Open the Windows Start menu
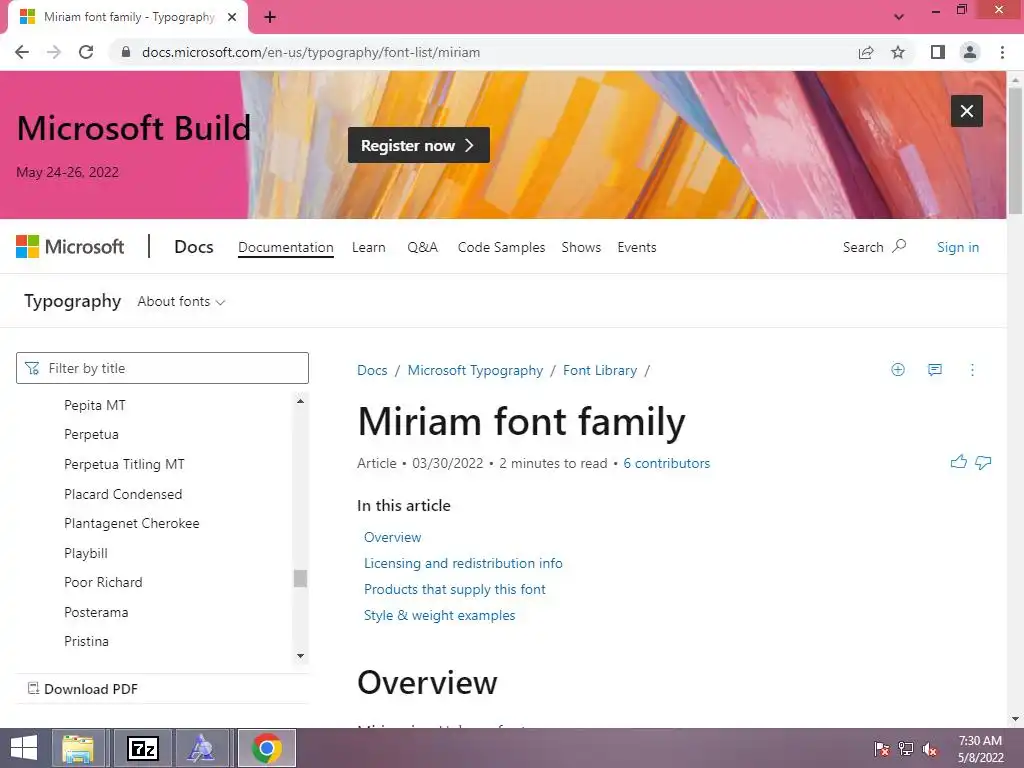The image size is (1024, 768). click(24, 748)
